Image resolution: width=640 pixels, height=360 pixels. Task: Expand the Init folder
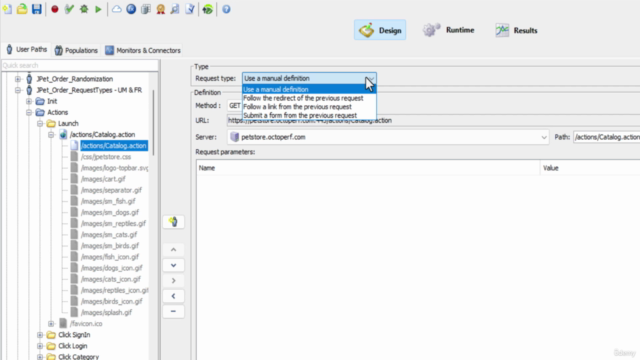point(29,101)
